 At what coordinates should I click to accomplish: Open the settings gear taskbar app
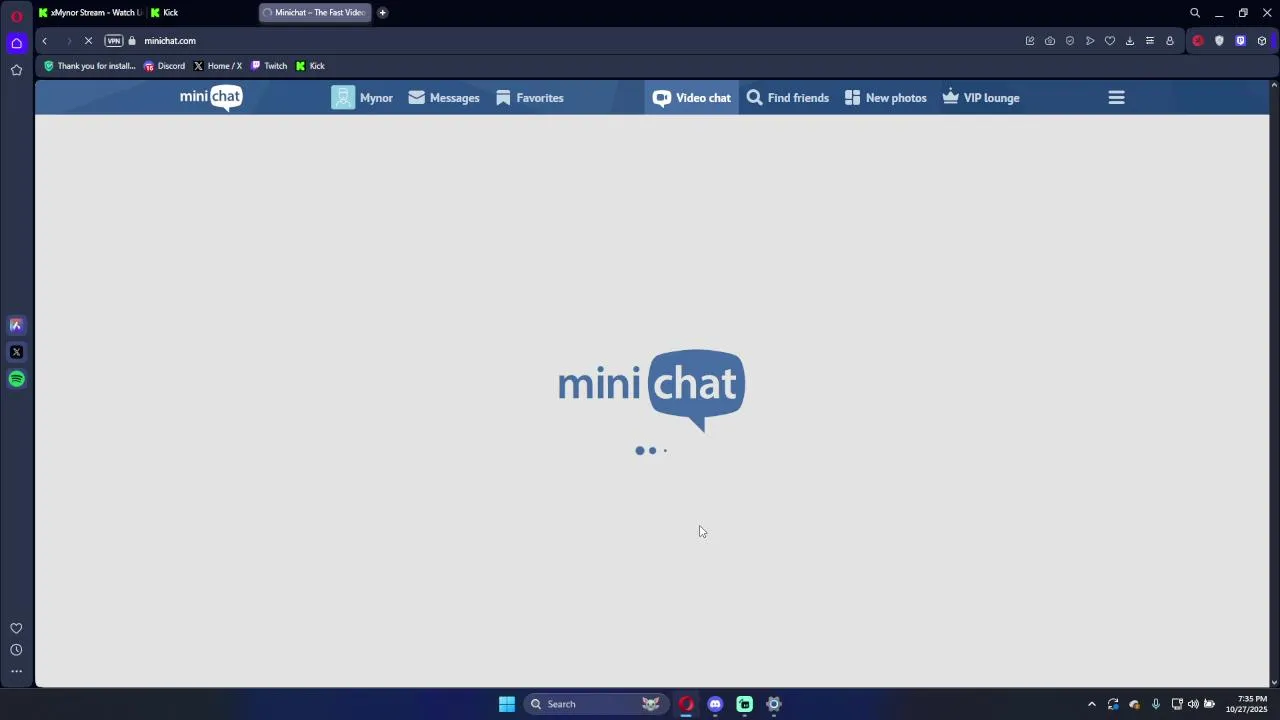point(773,704)
